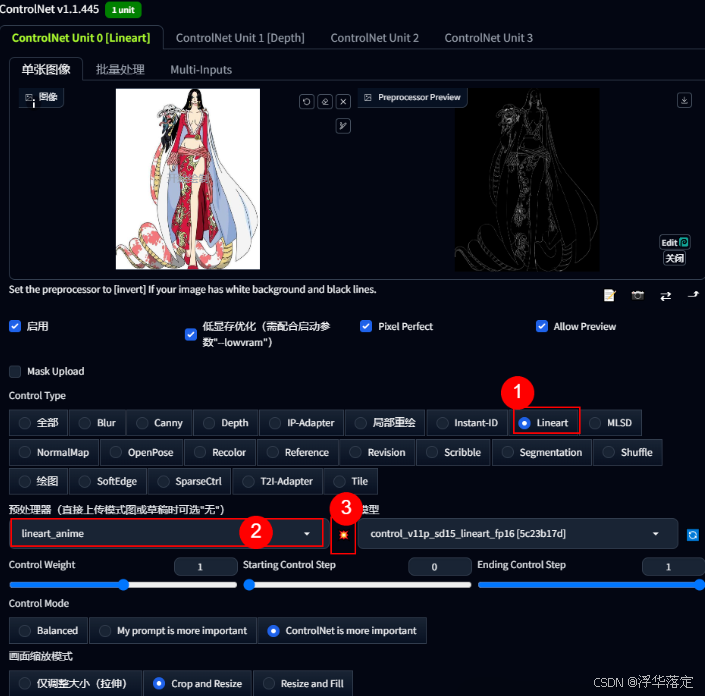Select the Segmentation control type
This screenshot has height=696, width=705.
[x=542, y=452]
